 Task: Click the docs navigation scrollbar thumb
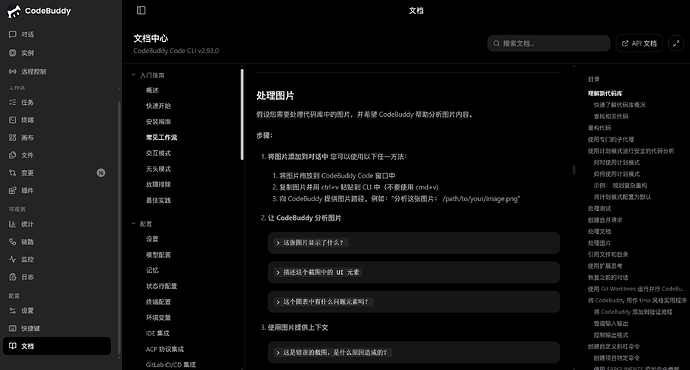[242, 114]
